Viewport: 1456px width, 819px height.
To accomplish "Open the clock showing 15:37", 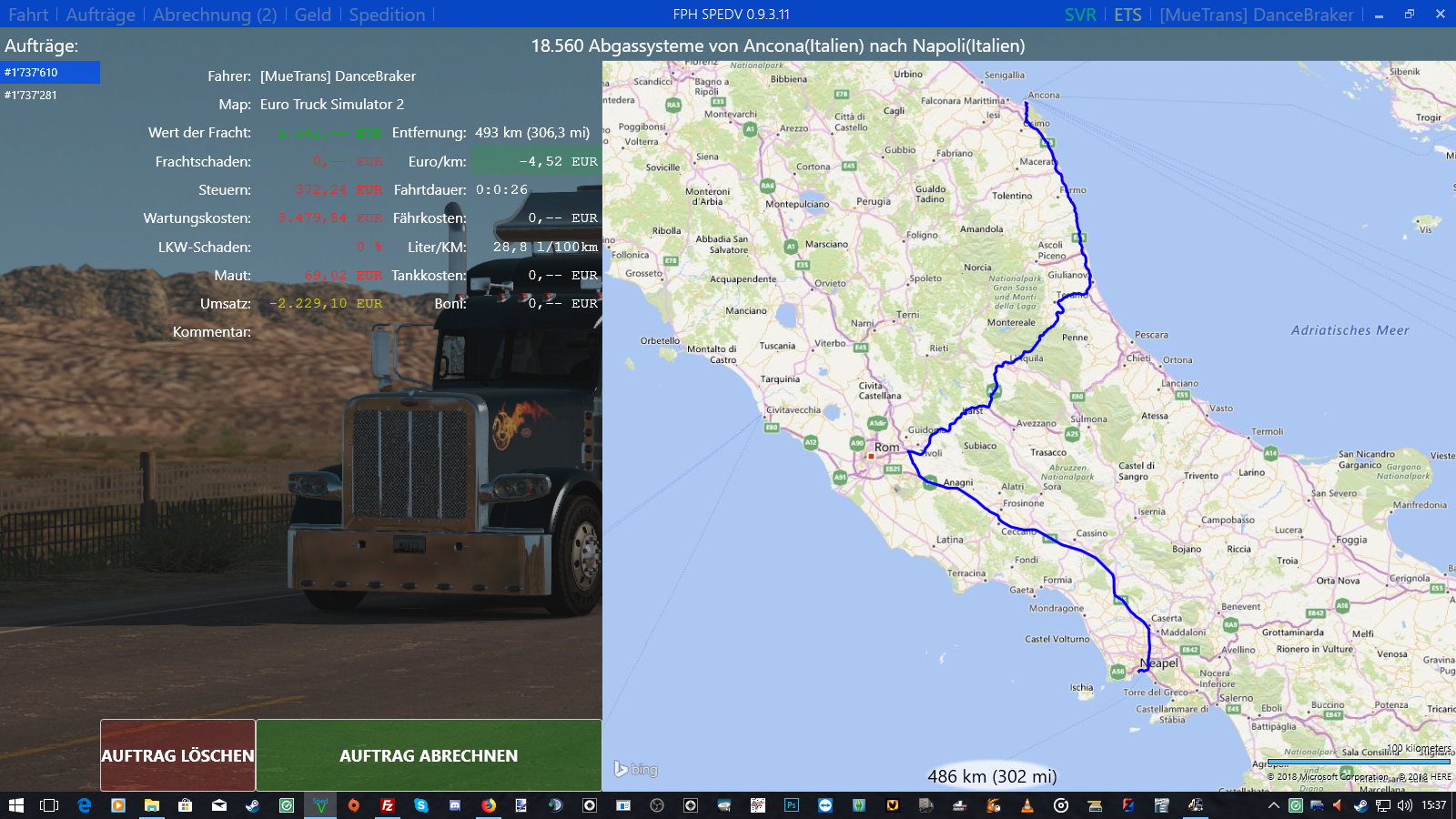I will point(1433,805).
